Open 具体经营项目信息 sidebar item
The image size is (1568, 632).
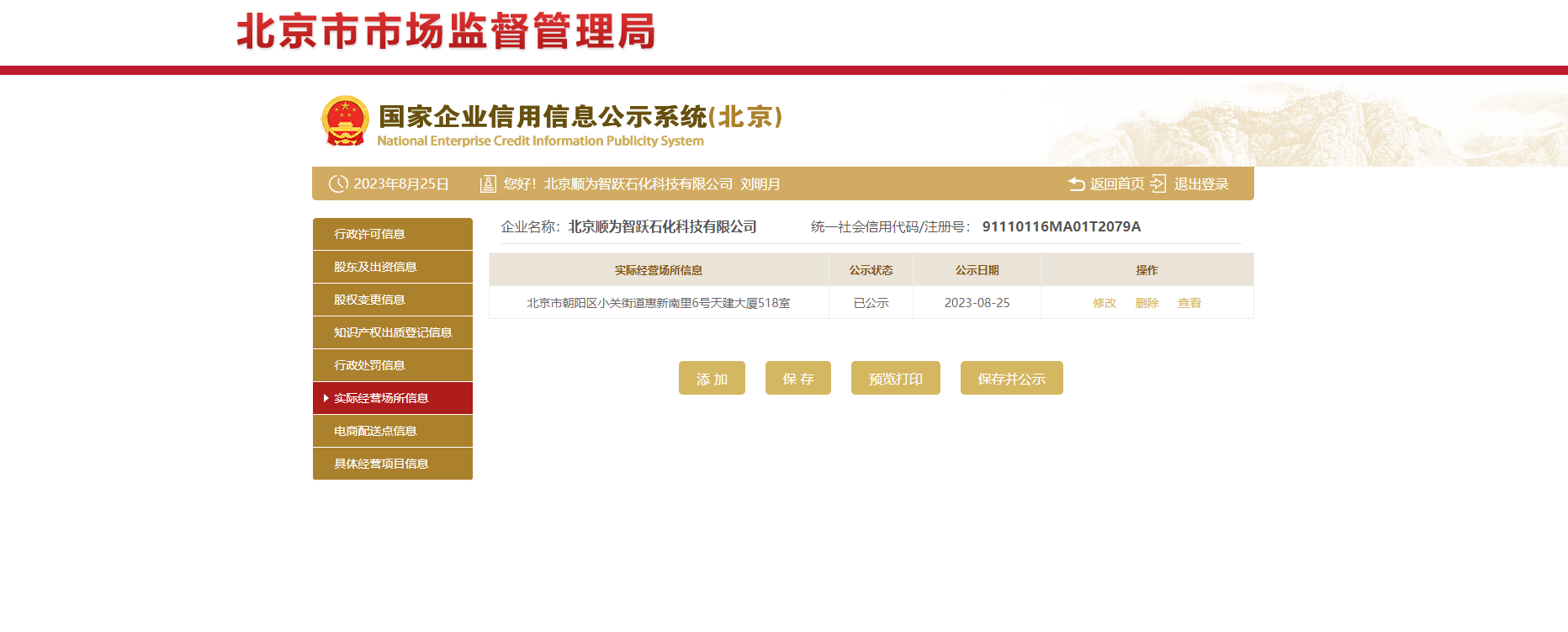coord(393,464)
